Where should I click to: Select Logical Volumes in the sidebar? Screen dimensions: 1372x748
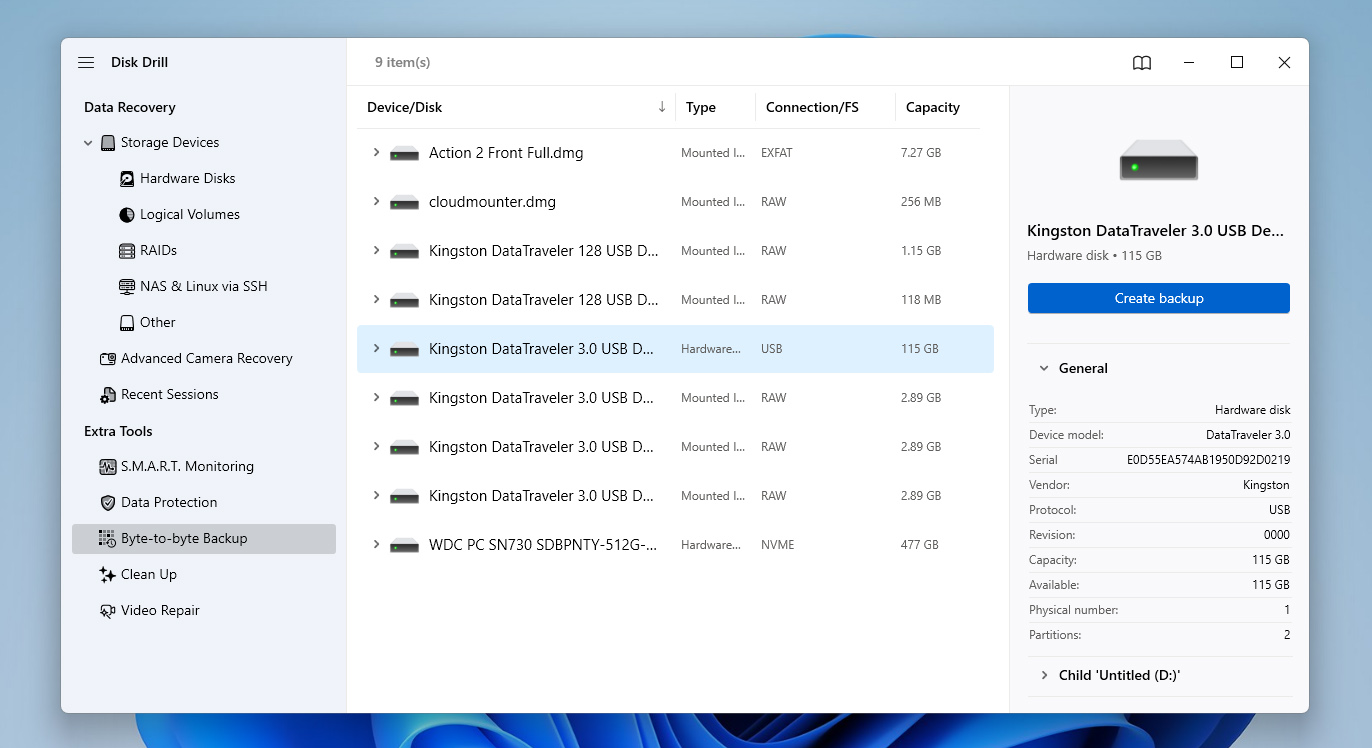tap(190, 214)
